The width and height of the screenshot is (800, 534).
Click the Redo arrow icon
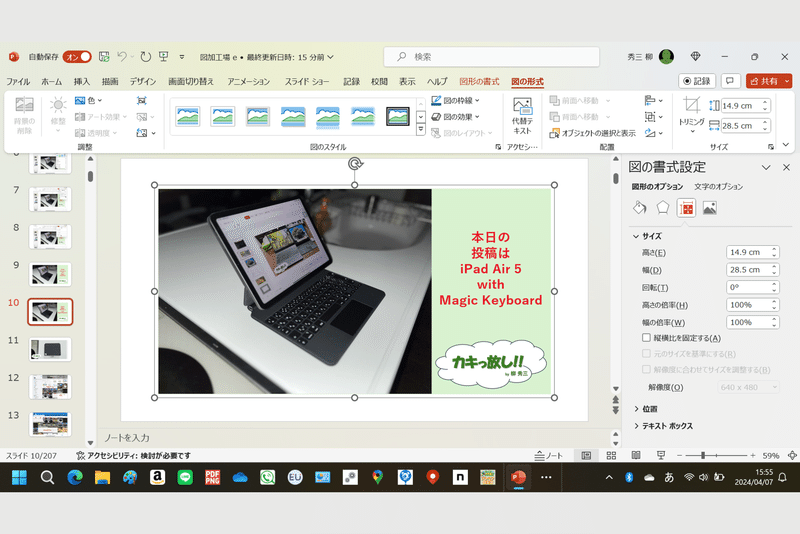coord(145,57)
